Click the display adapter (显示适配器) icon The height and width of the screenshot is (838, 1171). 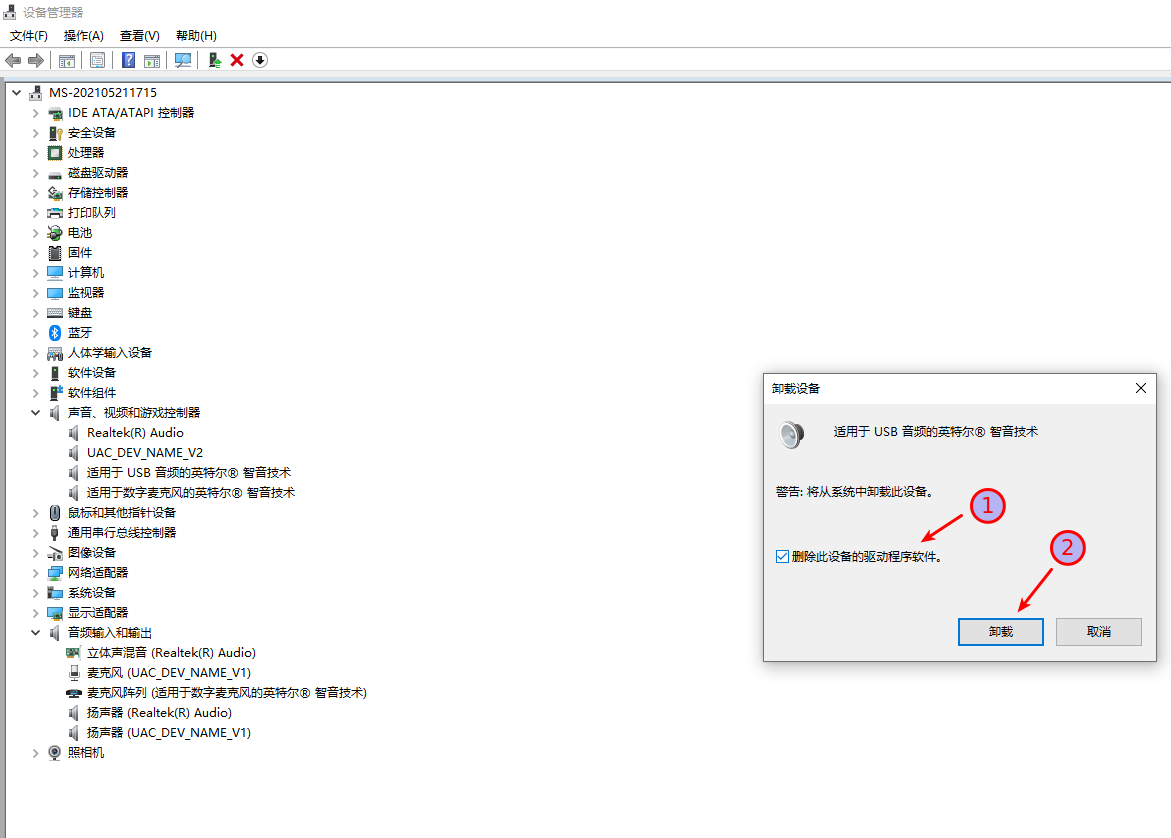tap(55, 612)
